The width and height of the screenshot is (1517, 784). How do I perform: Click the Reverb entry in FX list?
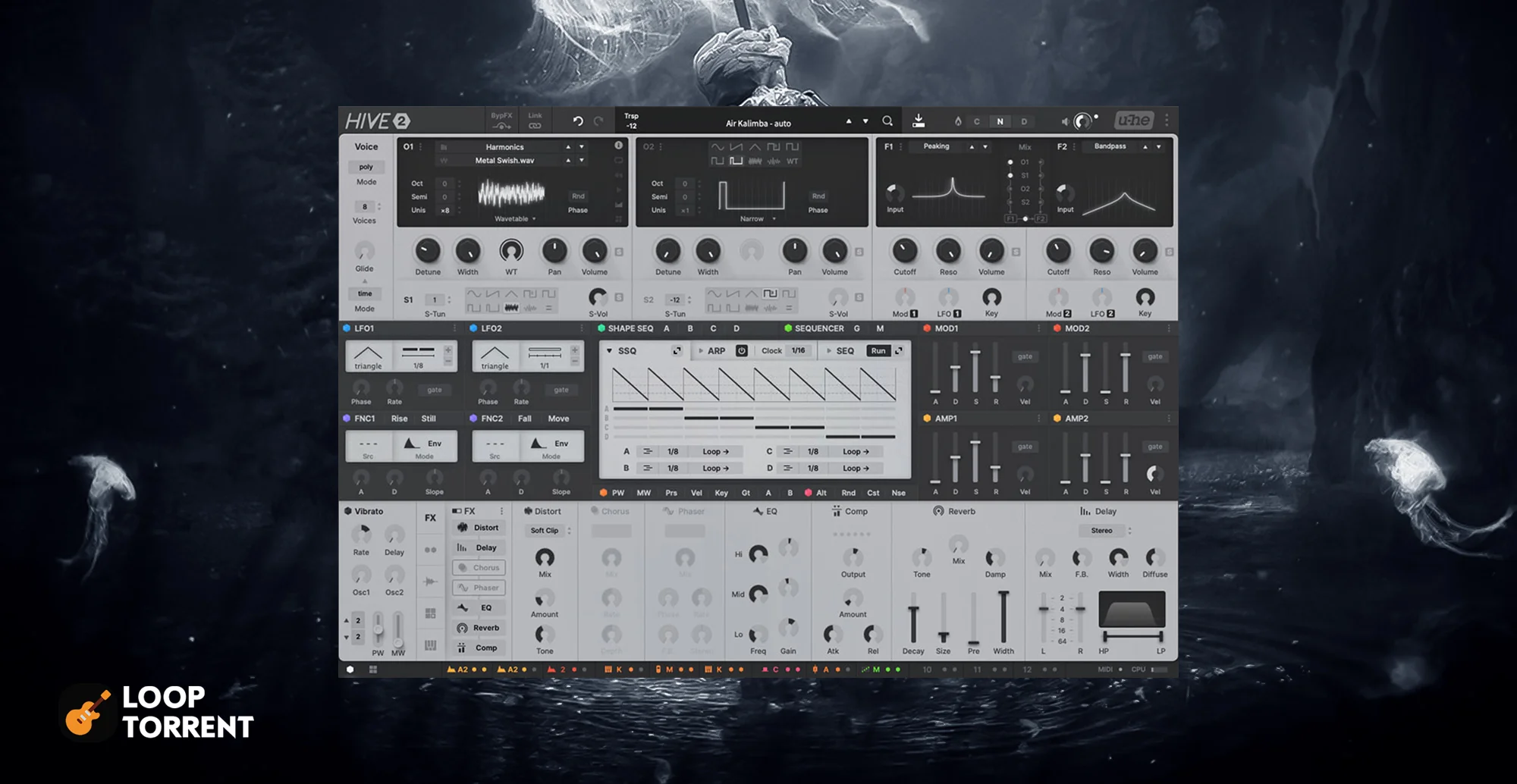pyautogui.click(x=479, y=628)
